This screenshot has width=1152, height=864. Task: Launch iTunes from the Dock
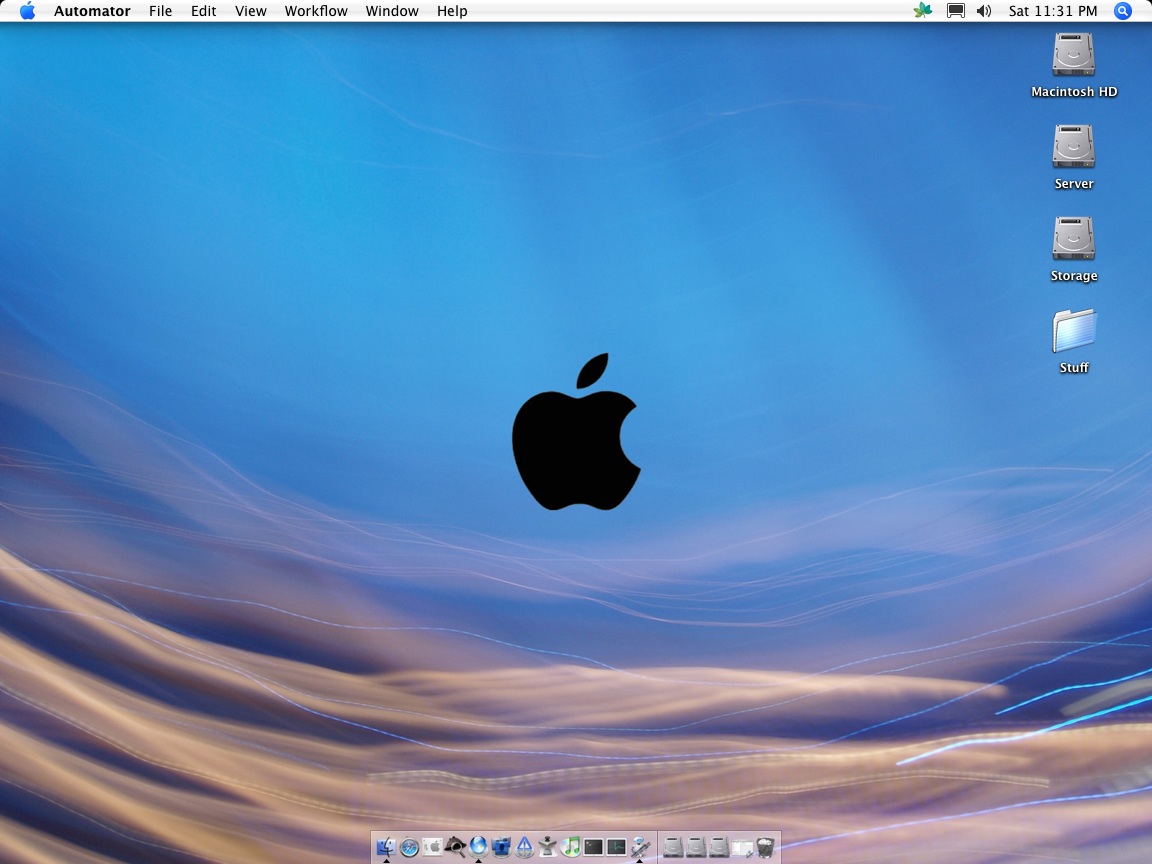[x=571, y=847]
